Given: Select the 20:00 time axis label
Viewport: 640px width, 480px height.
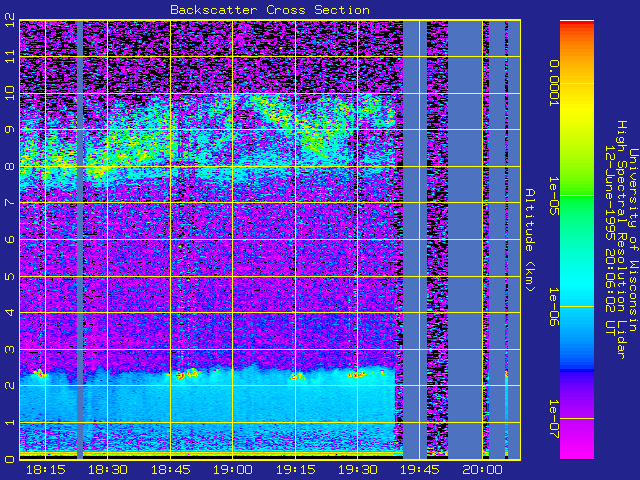Looking at the screenshot, I should click(482, 470).
